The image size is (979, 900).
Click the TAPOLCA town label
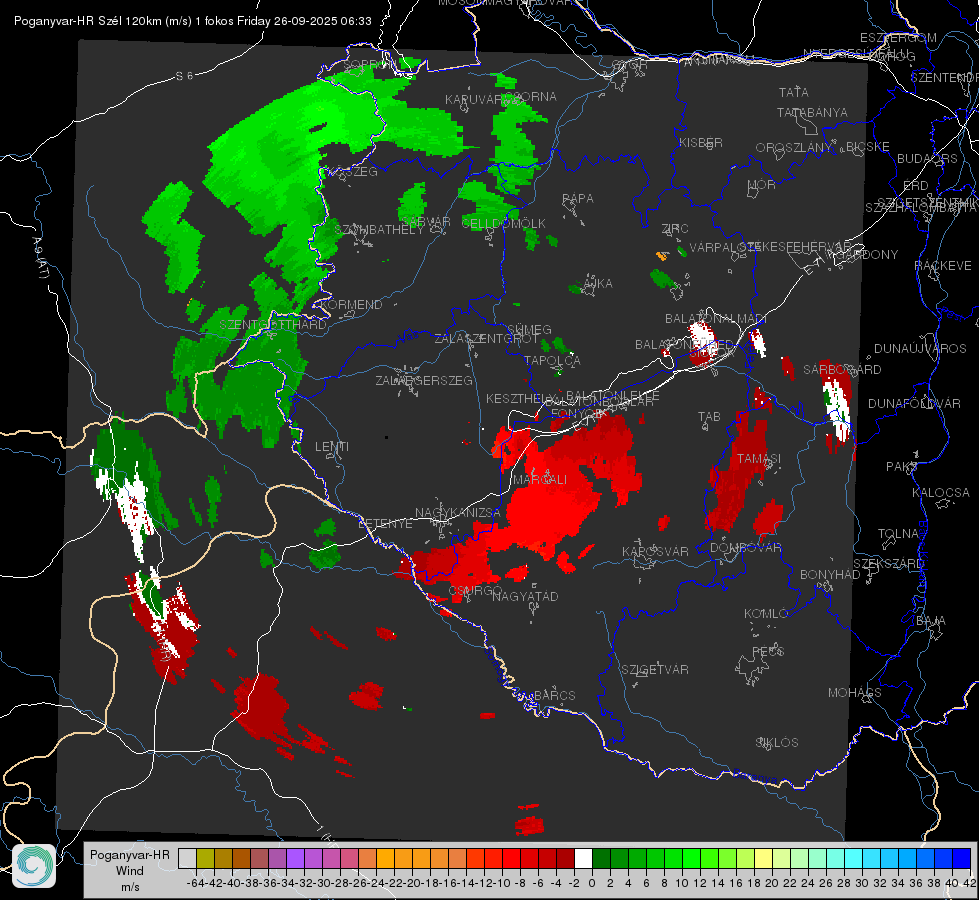pos(552,360)
